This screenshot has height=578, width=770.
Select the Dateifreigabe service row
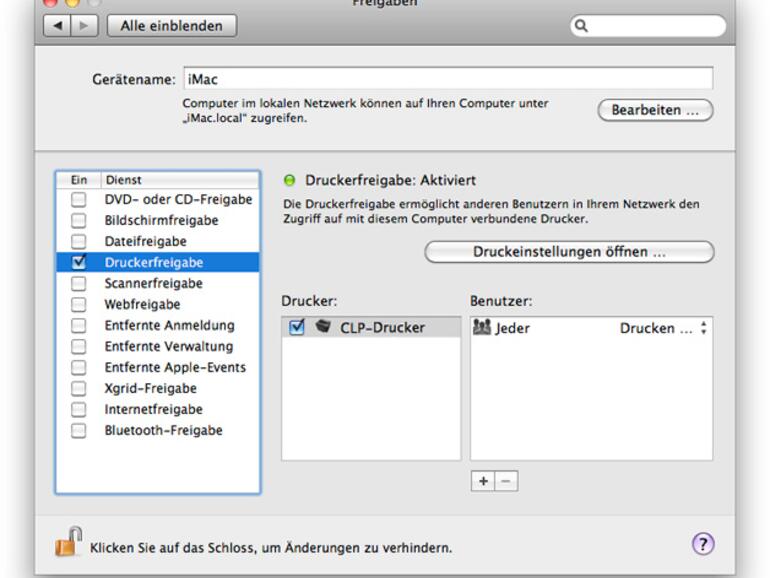click(158, 242)
